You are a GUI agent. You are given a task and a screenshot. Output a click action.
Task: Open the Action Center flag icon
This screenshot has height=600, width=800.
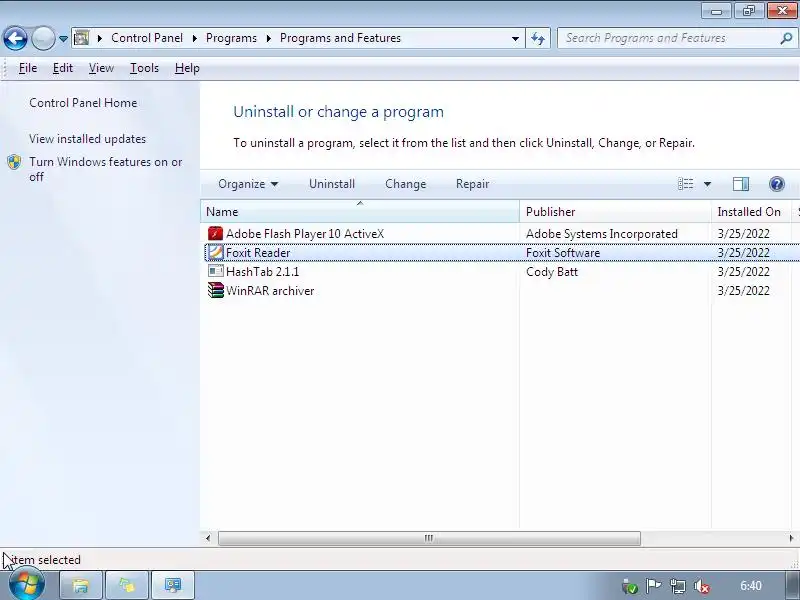tap(653, 586)
